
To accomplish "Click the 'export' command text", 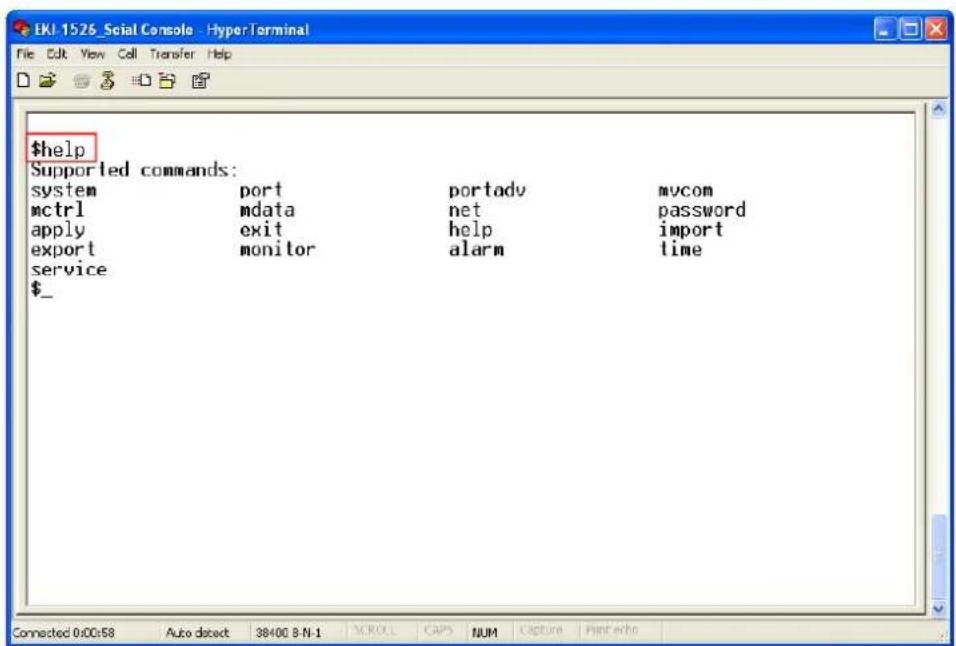I will pyautogui.click(x=63, y=250).
